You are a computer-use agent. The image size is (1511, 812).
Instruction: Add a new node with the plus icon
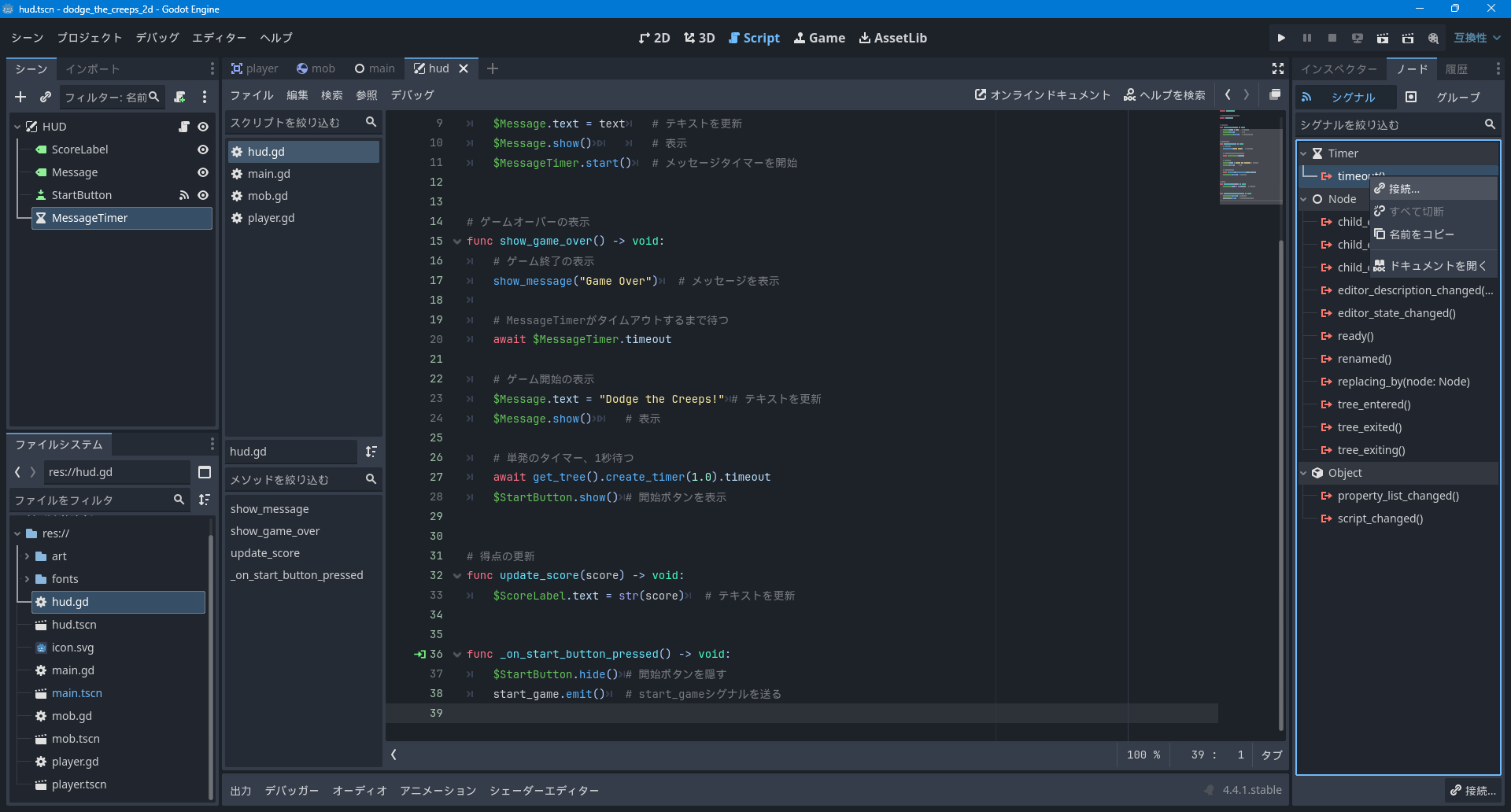pyautogui.click(x=20, y=97)
